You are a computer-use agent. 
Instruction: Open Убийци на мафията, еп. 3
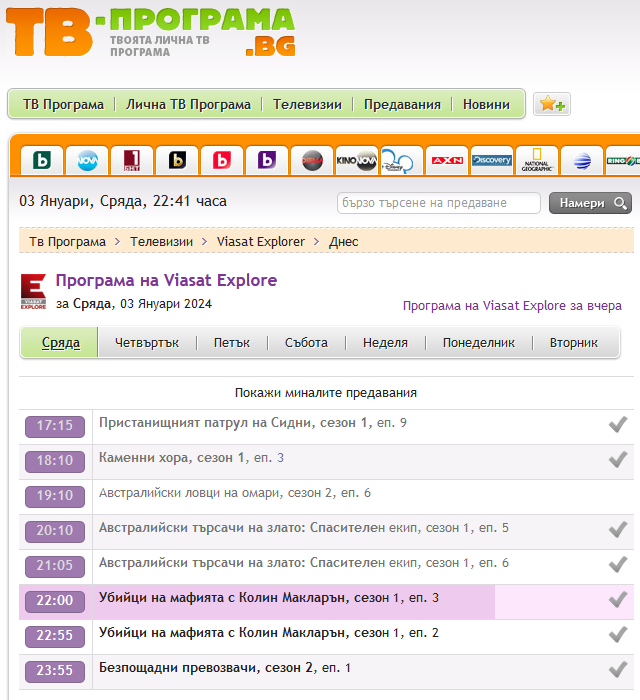(269, 597)
